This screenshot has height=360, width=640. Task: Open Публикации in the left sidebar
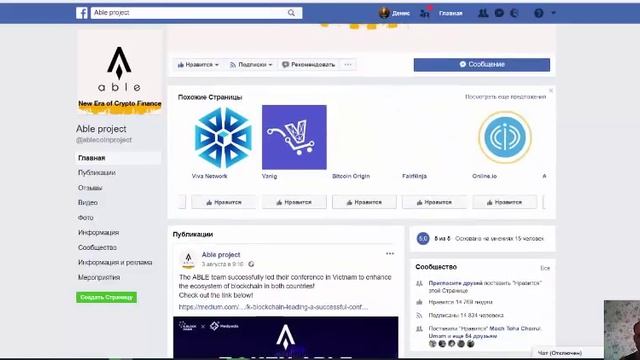coord(97,173)
